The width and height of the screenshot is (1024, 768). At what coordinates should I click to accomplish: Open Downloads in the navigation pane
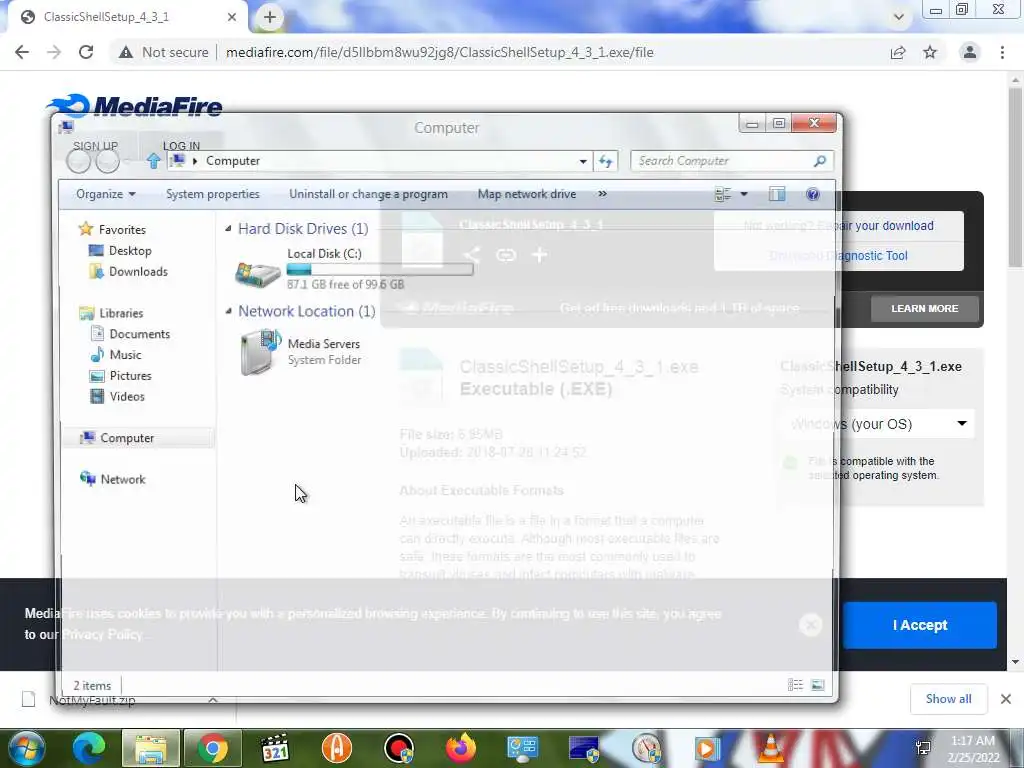coord(138,272)
